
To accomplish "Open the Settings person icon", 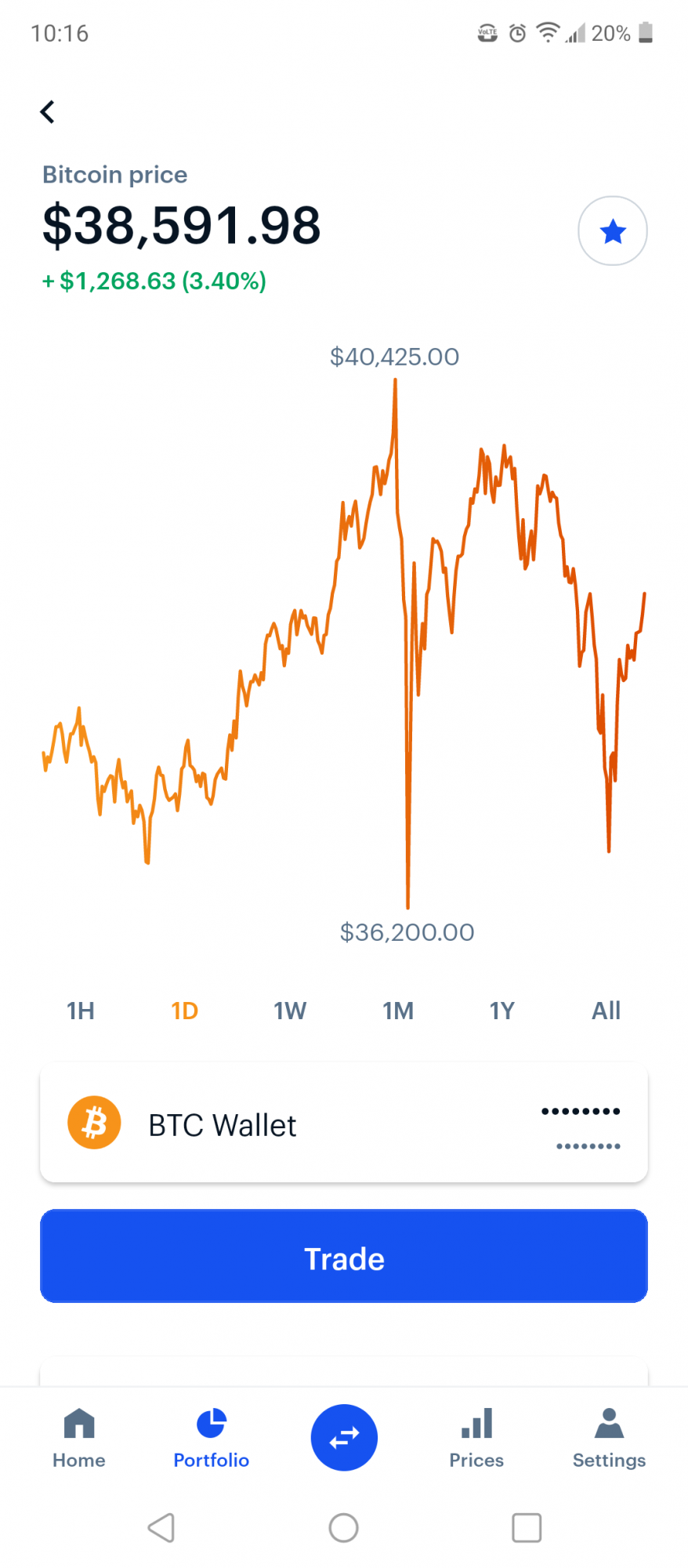I will (x=609, y=1424).
